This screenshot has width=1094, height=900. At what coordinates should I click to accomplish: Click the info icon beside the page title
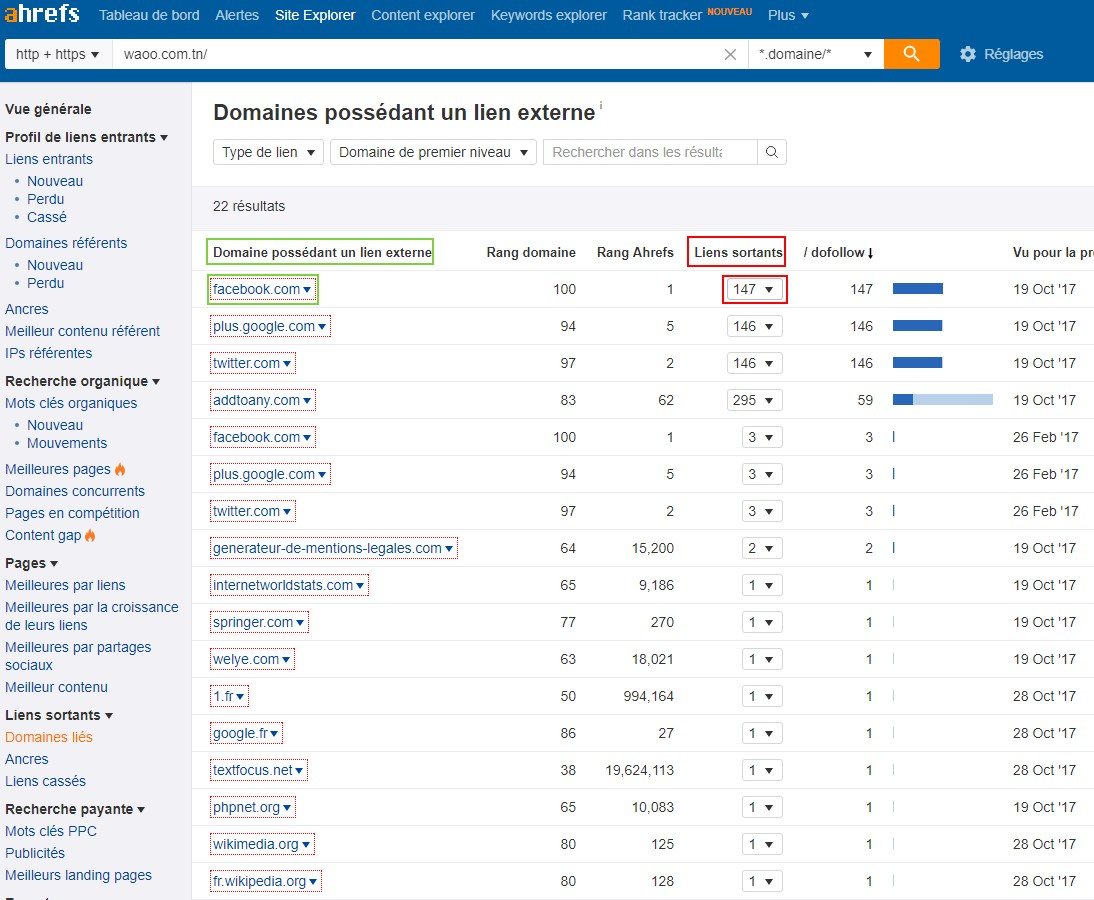tap(601, 105)
